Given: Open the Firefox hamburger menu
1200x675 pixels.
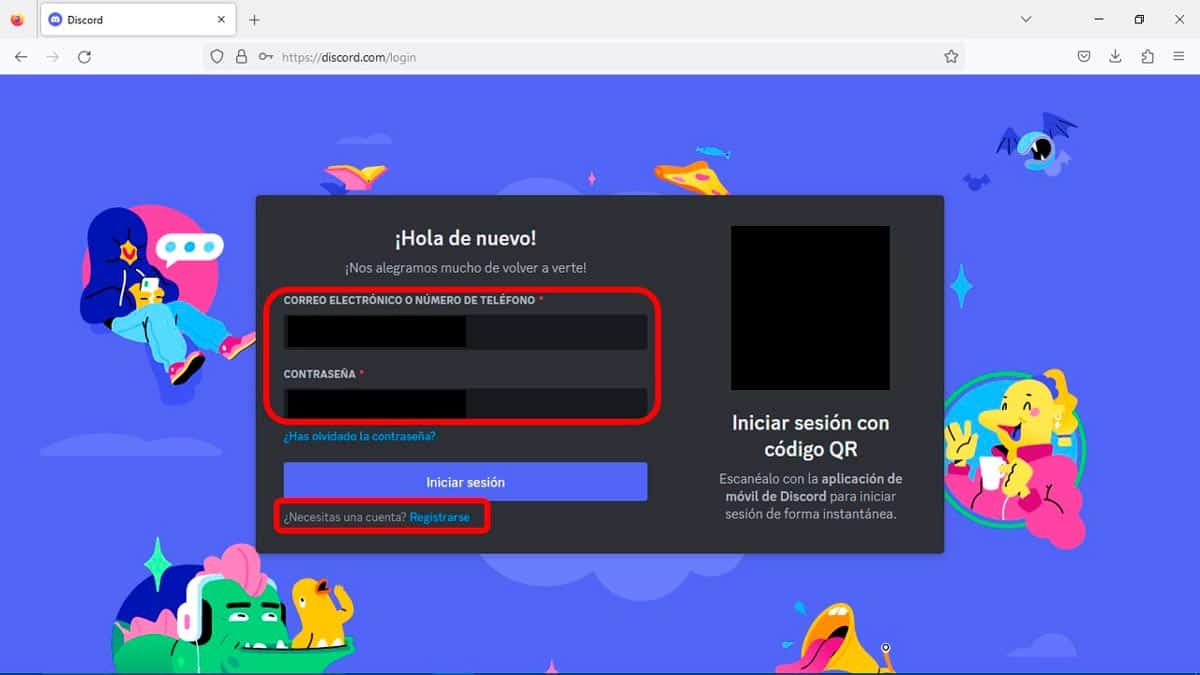Looking at the screenshot, I should (1179, 57).
